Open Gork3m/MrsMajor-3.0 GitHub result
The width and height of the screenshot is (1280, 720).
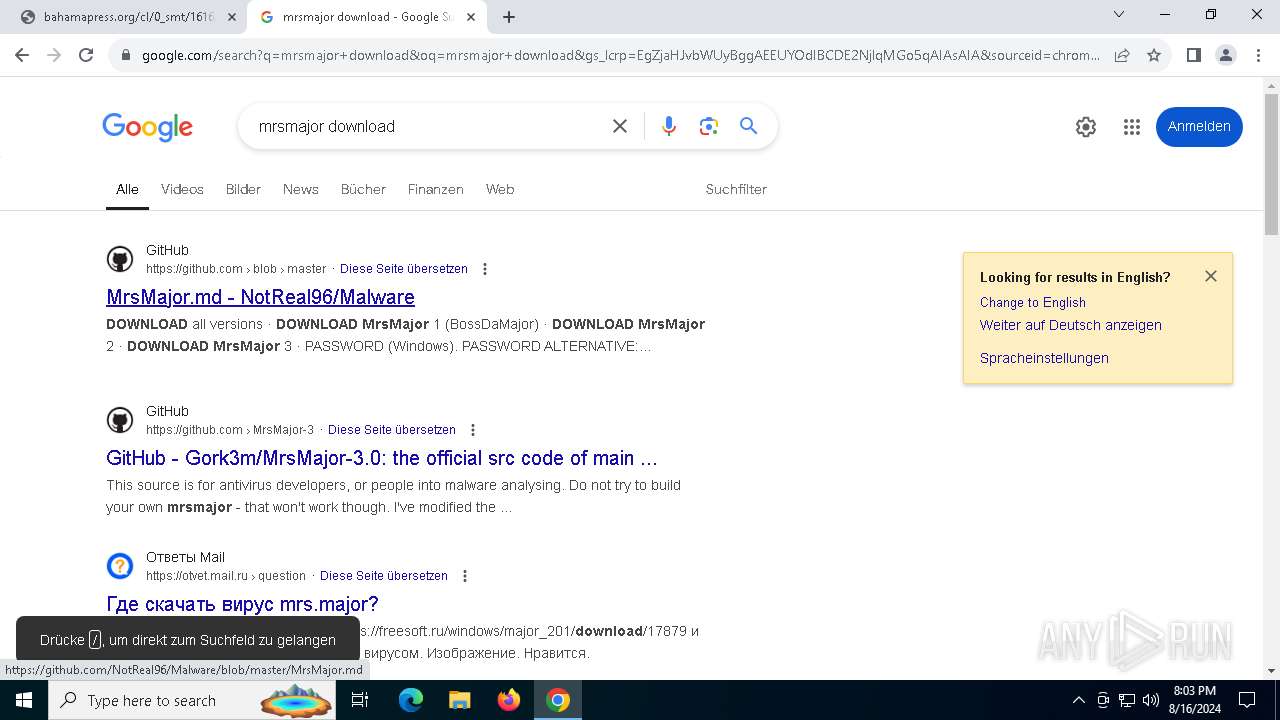coord(382,458)
